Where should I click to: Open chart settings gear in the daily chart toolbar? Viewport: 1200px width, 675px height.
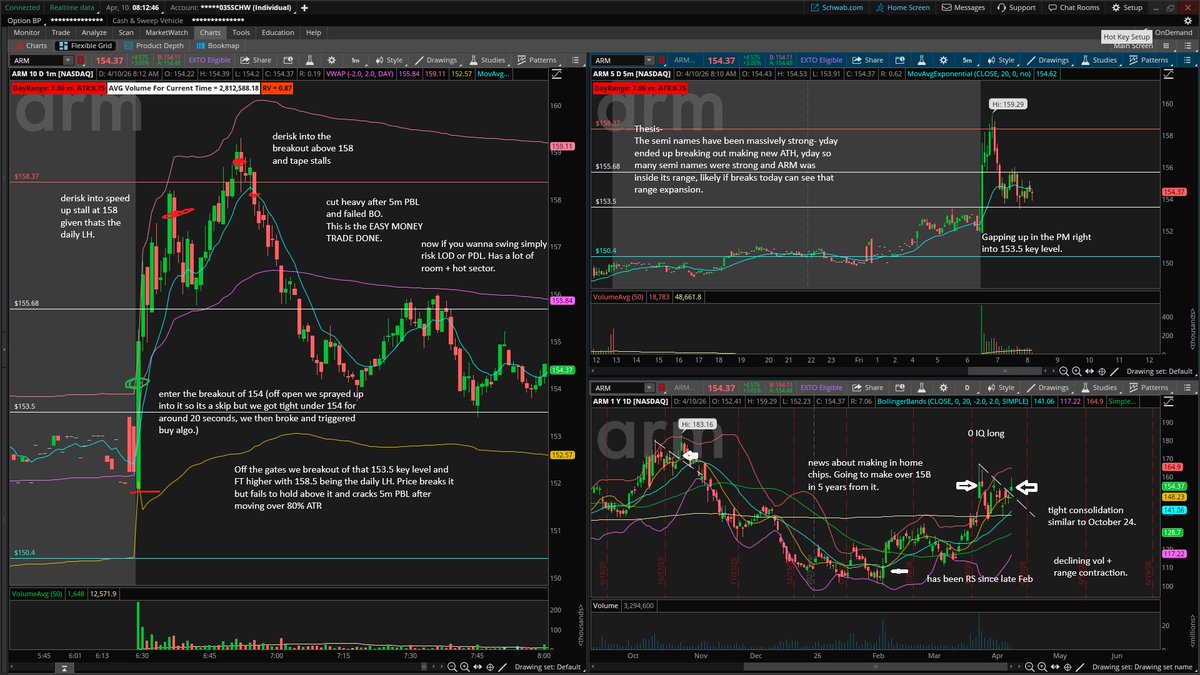(x=943, y=388)
